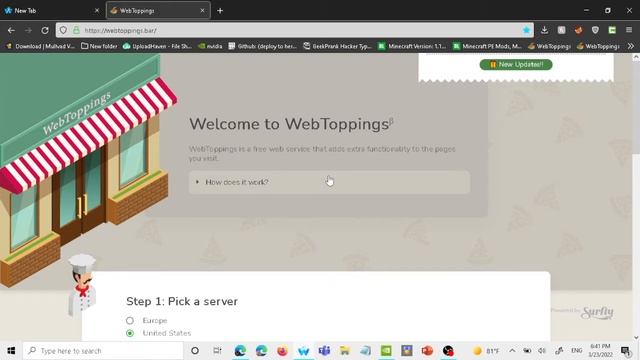Close the WebToppings tab
The height and width of the screenshot is (360, 640).
point(202,11)
